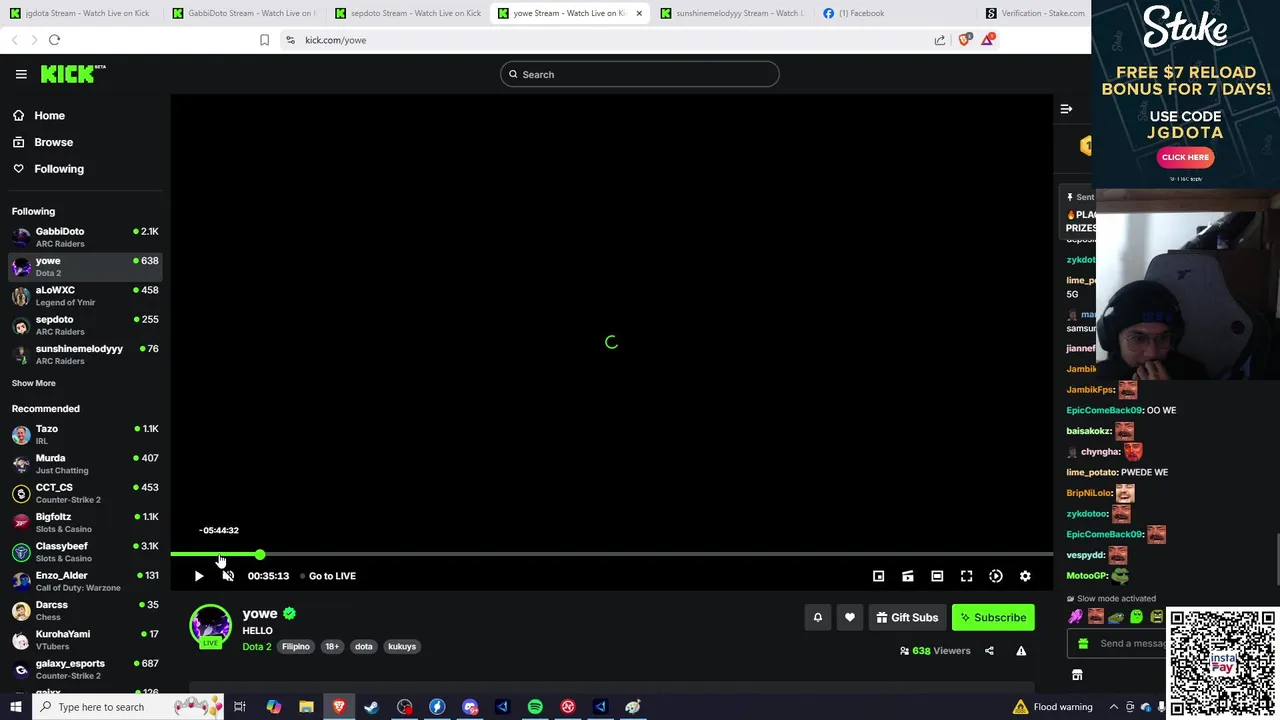This screenshot has width=1280, height=720.
Task: Open the playback speed control
Action: [x=996, y=576]
